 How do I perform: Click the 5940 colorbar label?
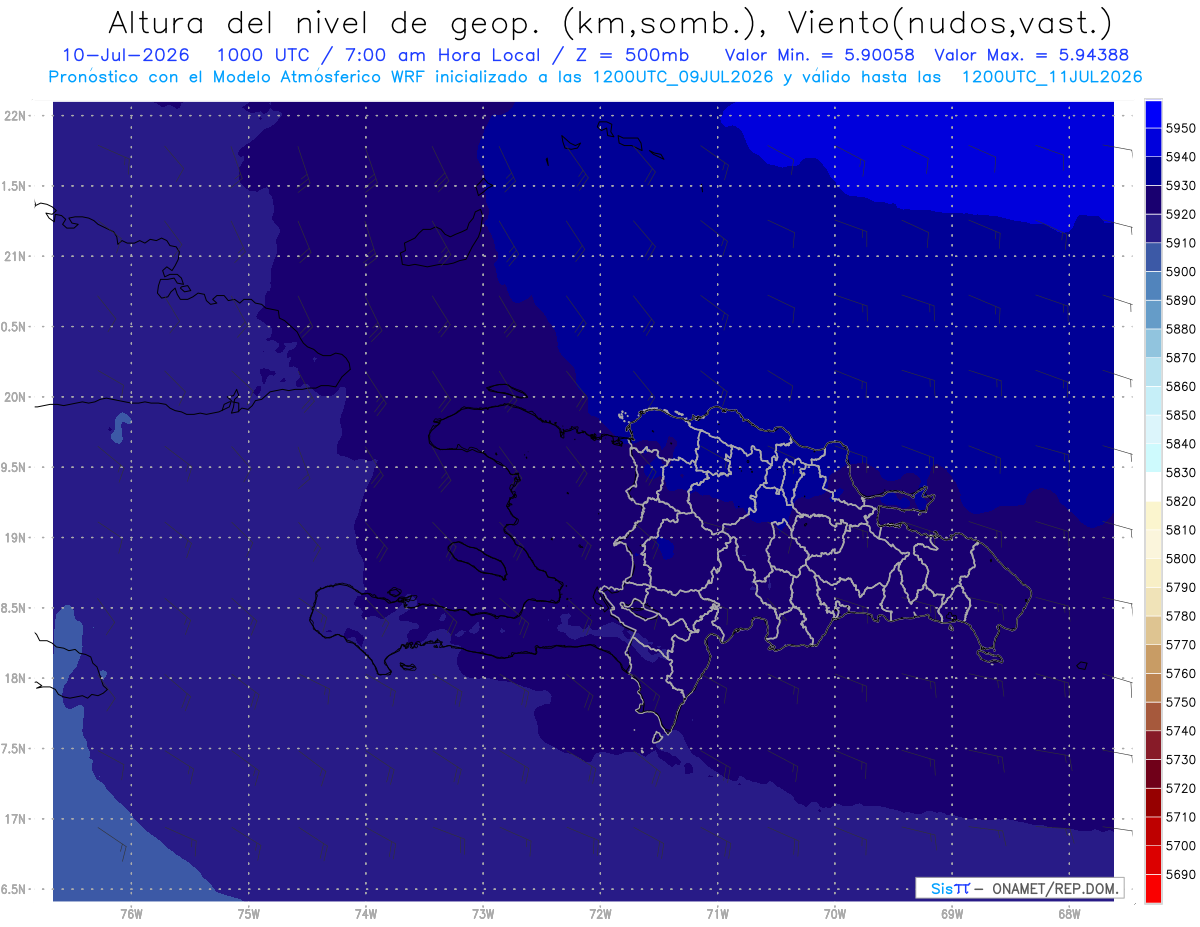[1181, 157]
